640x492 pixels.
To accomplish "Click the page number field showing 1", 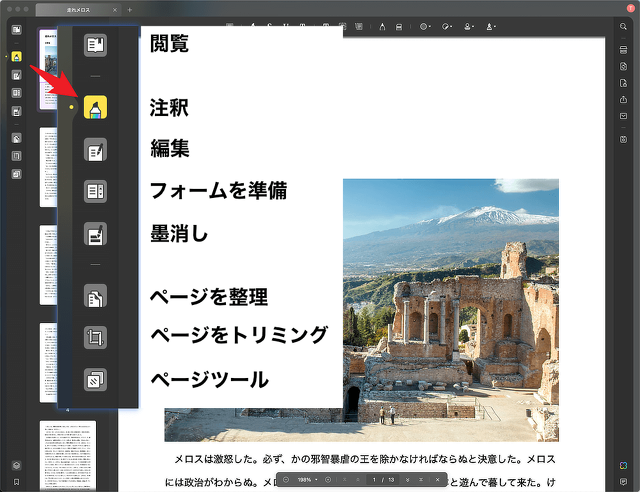I will click(373, 480).
